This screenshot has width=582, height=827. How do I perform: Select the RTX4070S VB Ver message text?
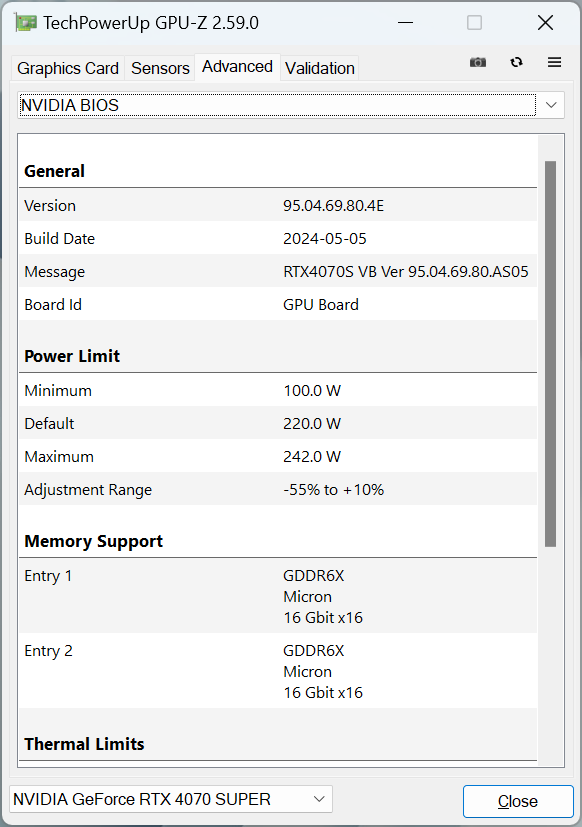[x=406, y=272]
